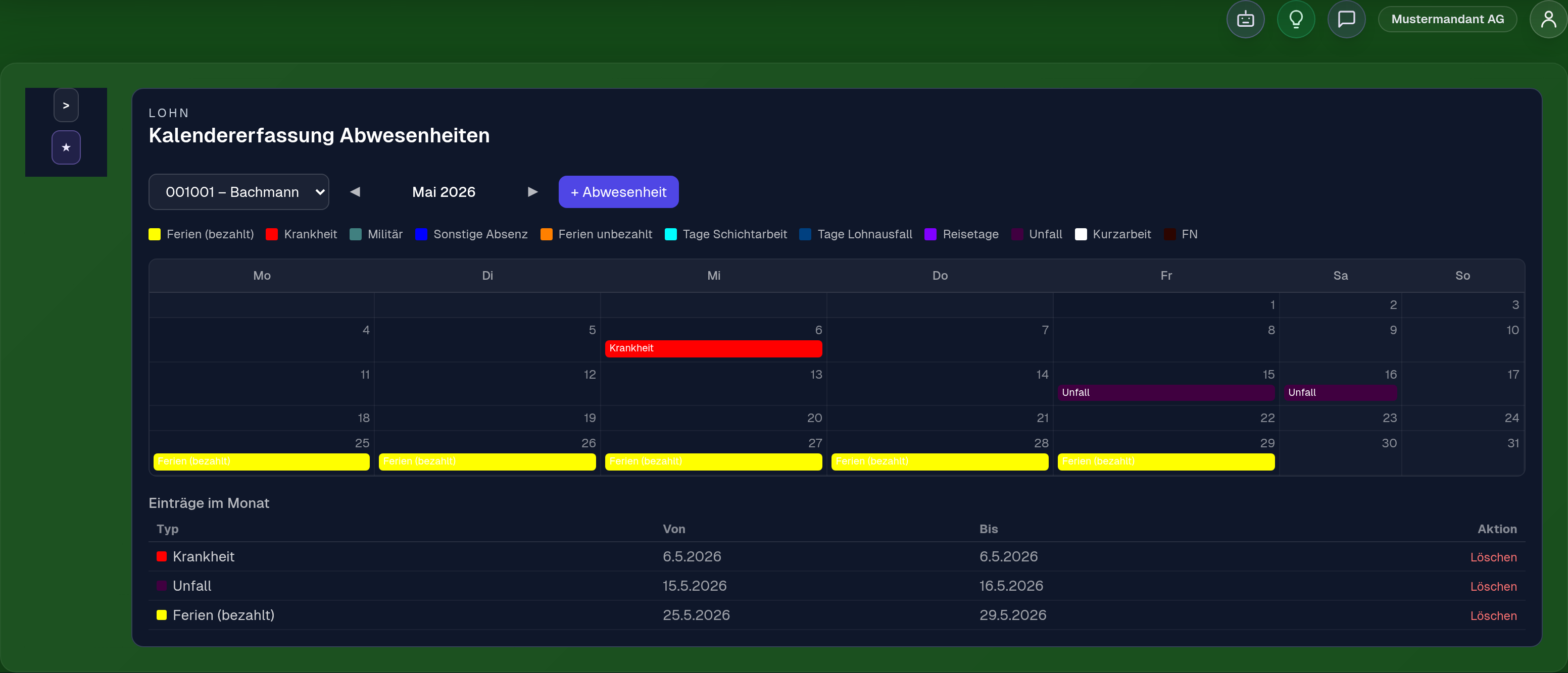1568x673 pixels.
Task: Click the star favorites icon
Action: click(66, 147)
